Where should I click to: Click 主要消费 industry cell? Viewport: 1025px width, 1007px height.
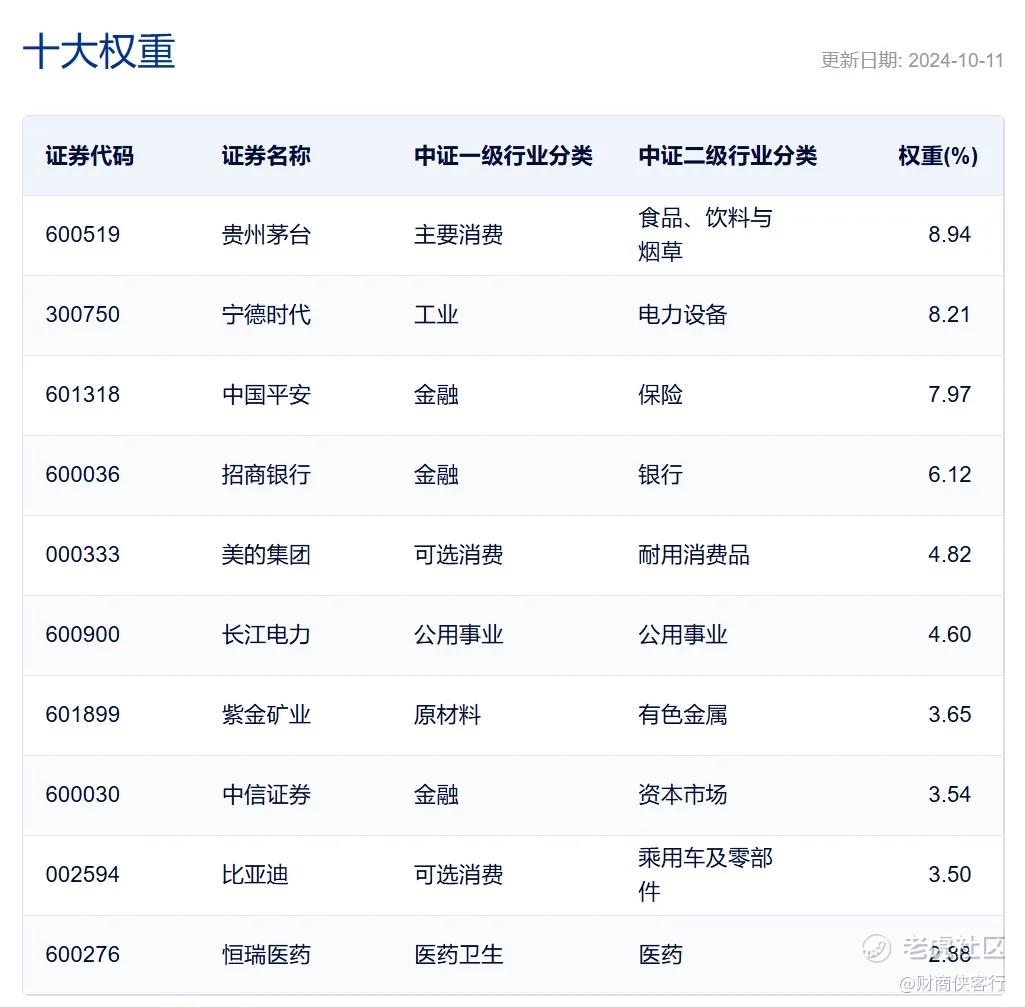458,234
